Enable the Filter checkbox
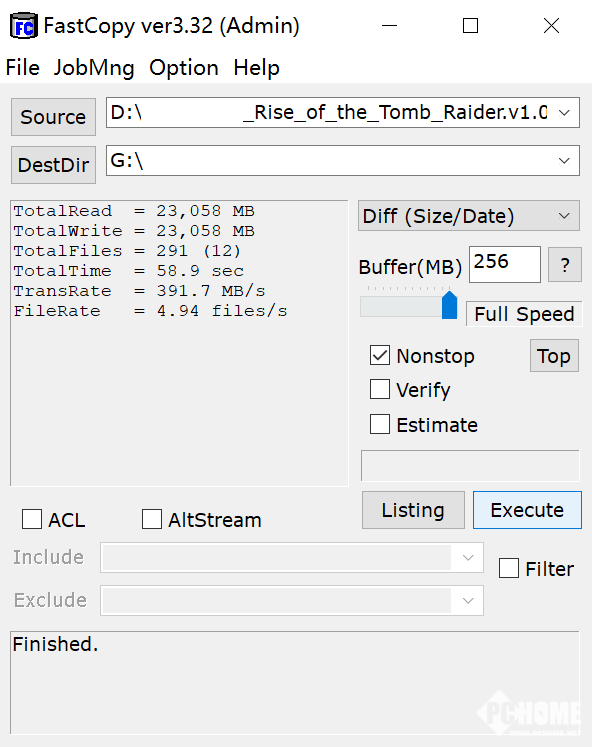592x747 pixels. 509,568
